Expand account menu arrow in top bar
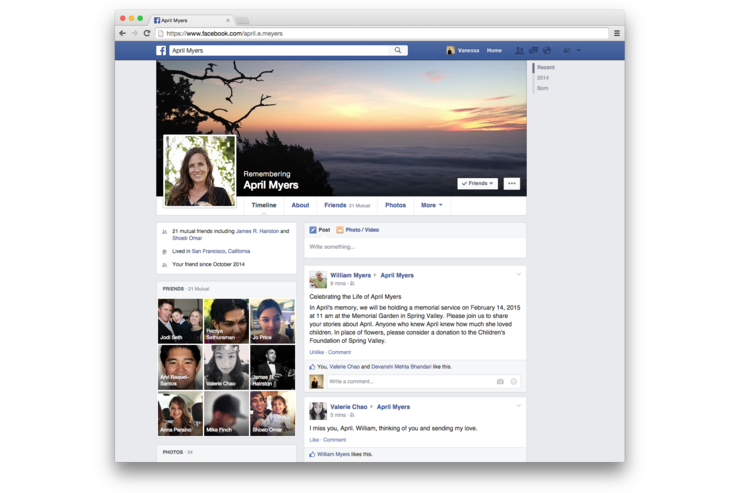 [x=579, y=50]
